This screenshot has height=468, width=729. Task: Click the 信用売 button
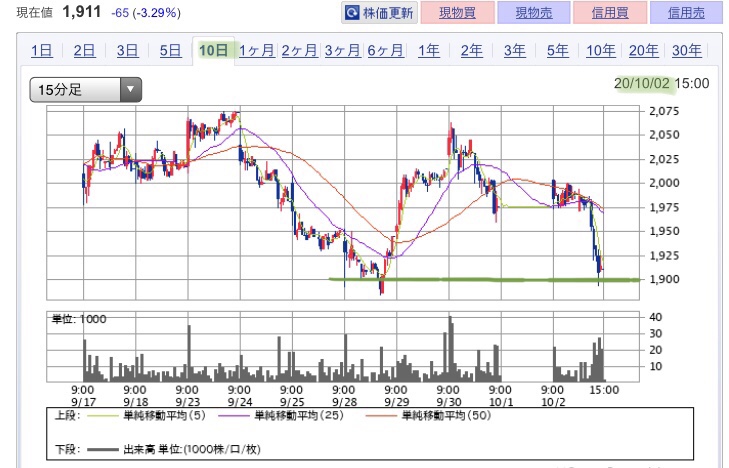[x=686, y=13]
